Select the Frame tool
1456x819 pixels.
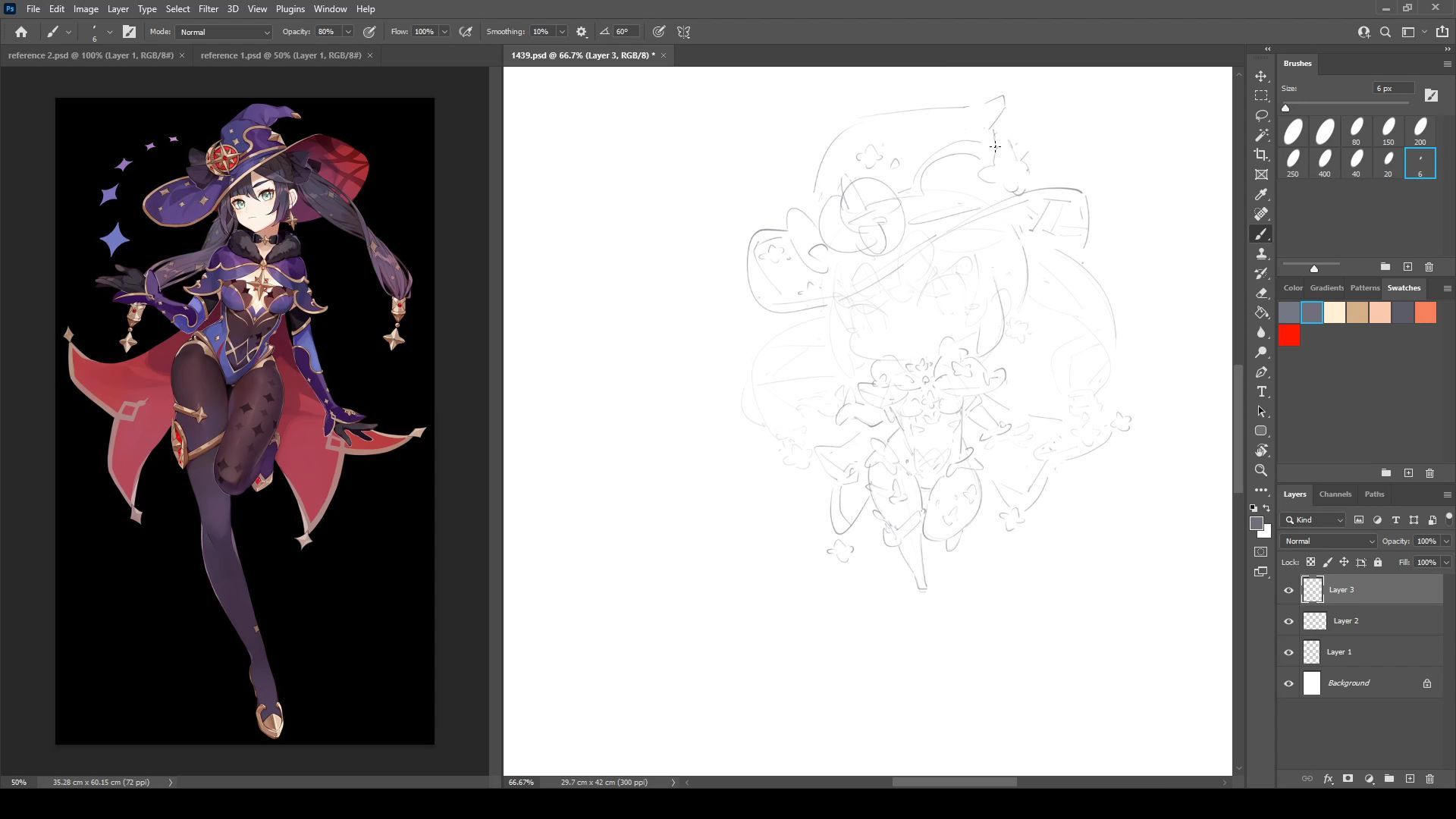(1261, 175)
